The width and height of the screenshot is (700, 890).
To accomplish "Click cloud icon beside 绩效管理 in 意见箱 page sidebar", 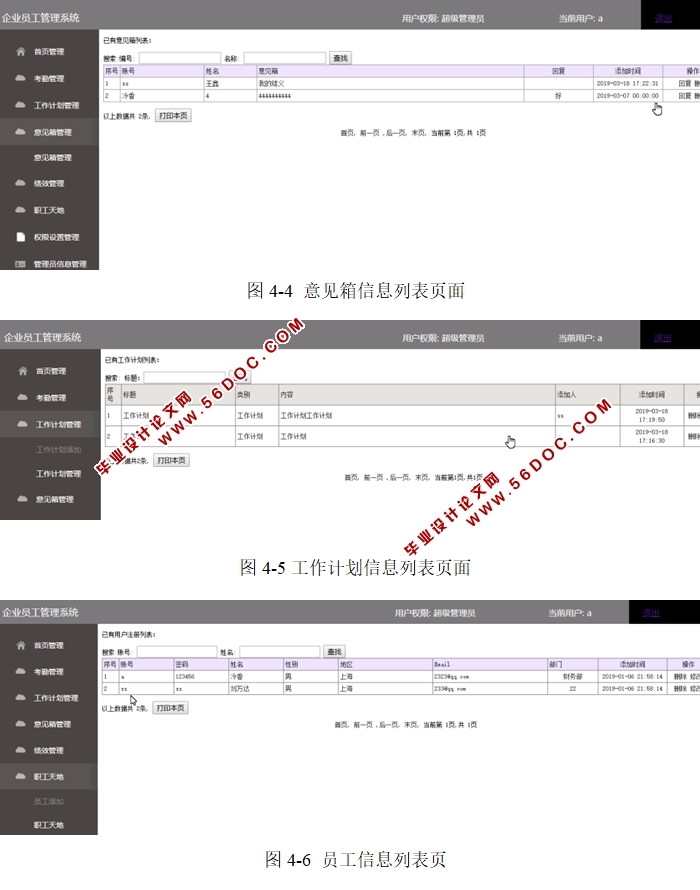I will point(20,184).
